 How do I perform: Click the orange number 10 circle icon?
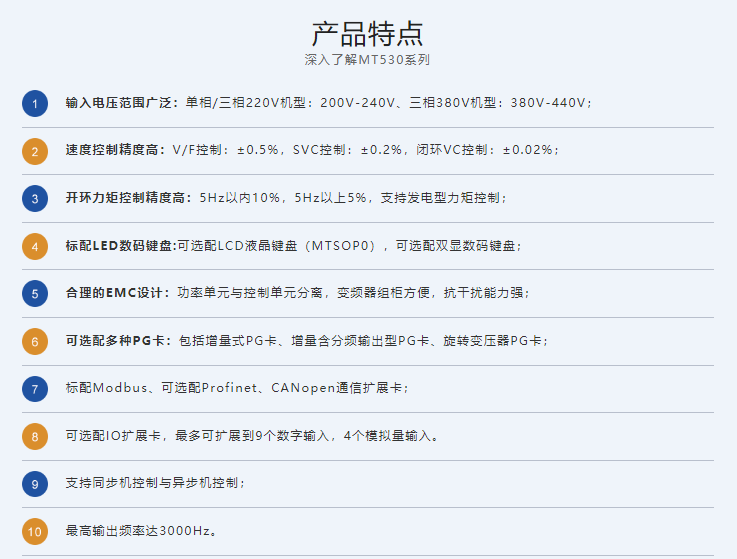(x=35, y=531)
